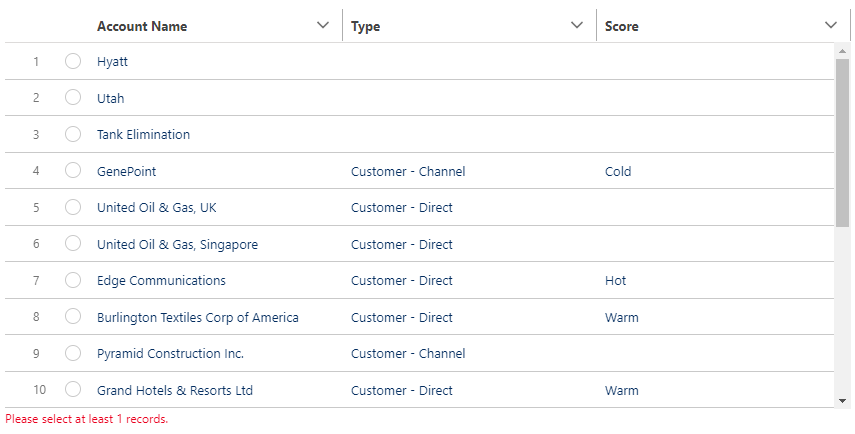
Task: Click the Type column header label
Action: [365, 26]
